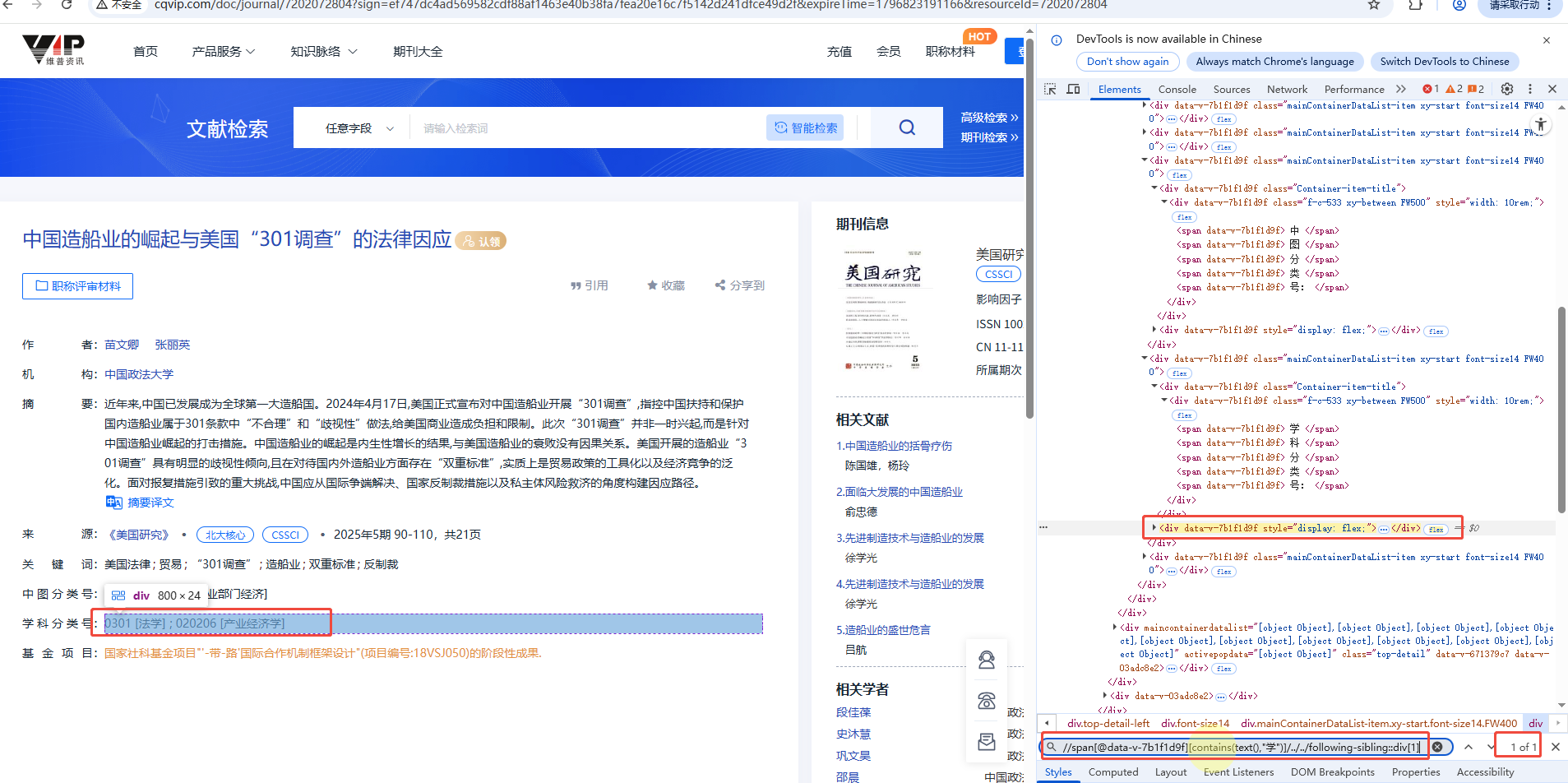The image size is (1568, 783).
Task: Reload the browser page
Action: click(x=67, y=5)
